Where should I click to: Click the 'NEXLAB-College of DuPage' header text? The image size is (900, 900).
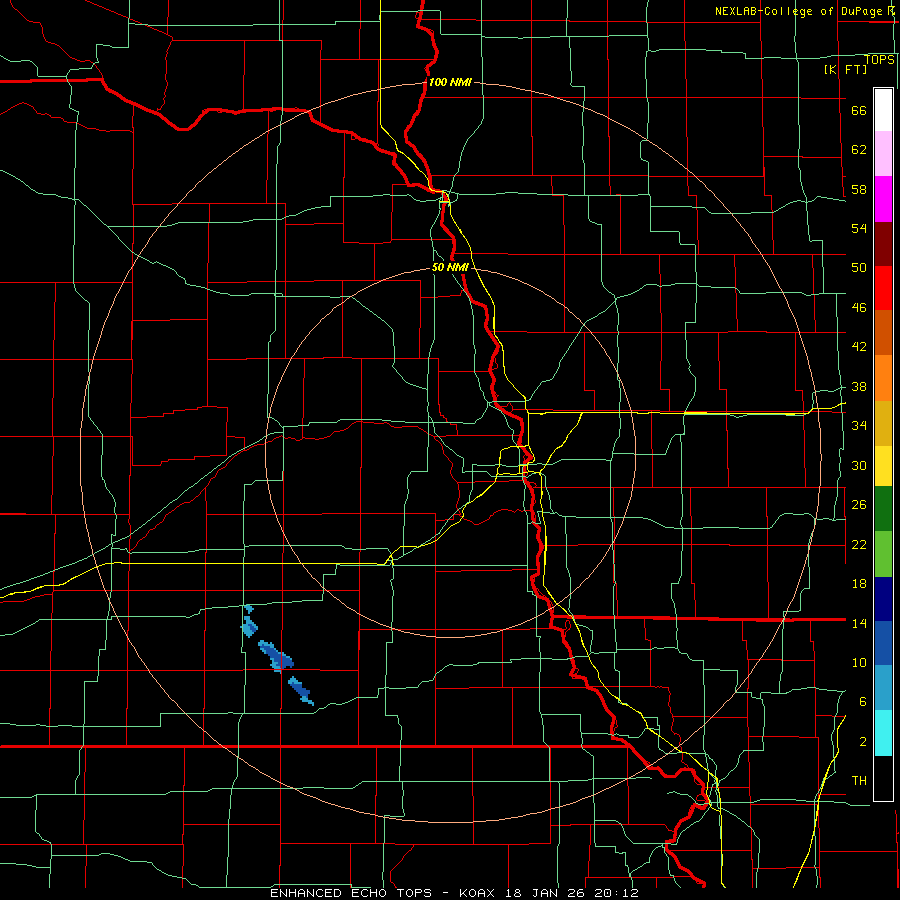click(x=798, y=11)
